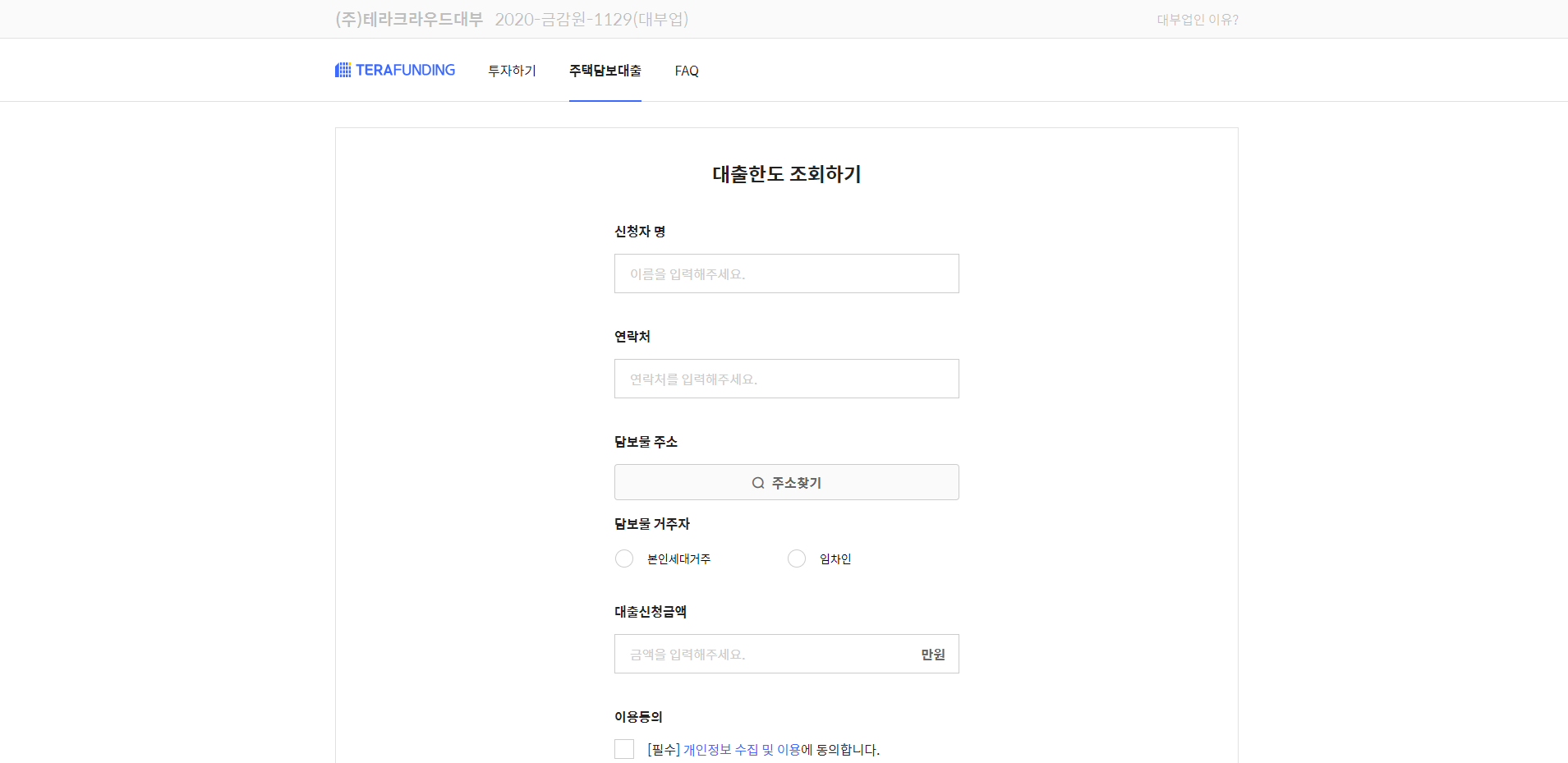Open the 개인정보 수집 및 이용 link
Viewport: 1568px width, 763px height.
point(742,749)
